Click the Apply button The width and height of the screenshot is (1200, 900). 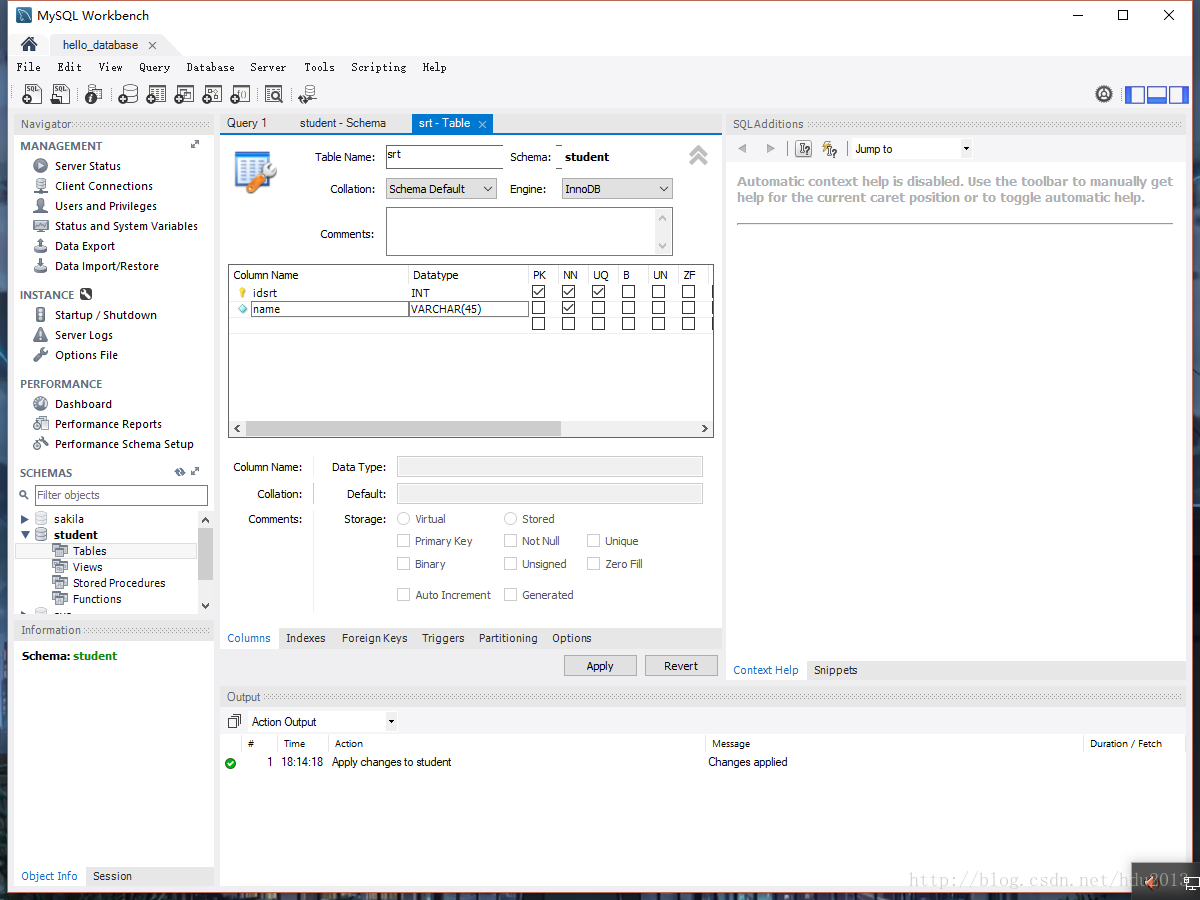600,666
